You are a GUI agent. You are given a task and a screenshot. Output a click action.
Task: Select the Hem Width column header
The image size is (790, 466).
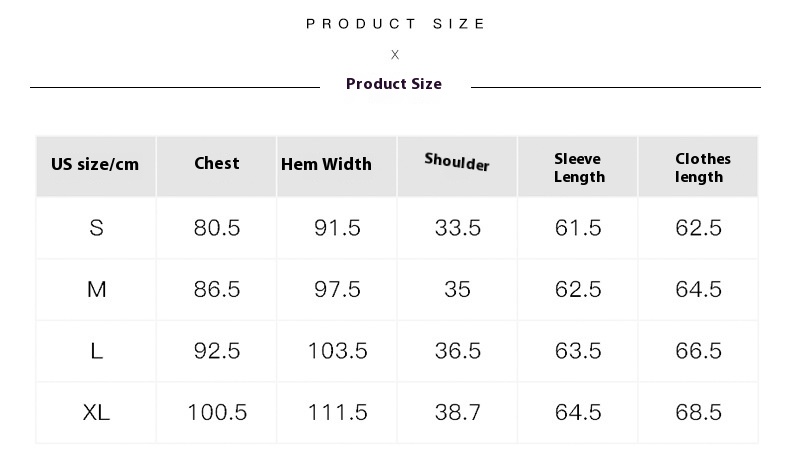click(326, 164)
